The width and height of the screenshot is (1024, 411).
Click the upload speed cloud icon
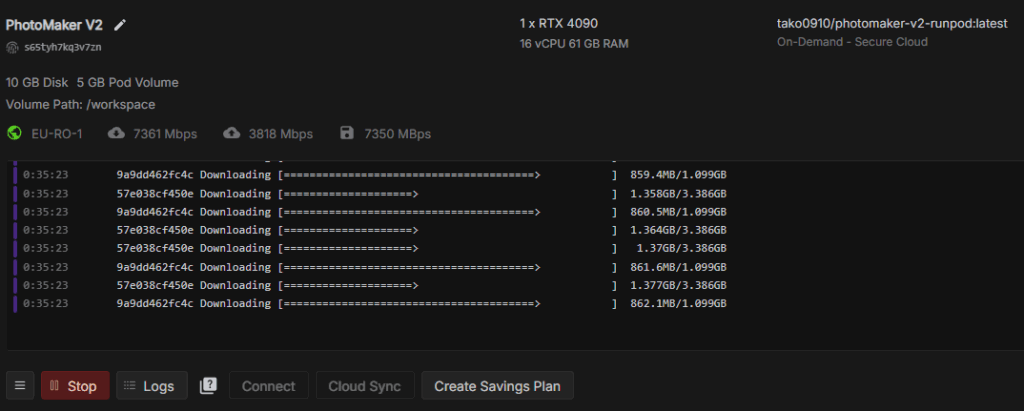232,133
